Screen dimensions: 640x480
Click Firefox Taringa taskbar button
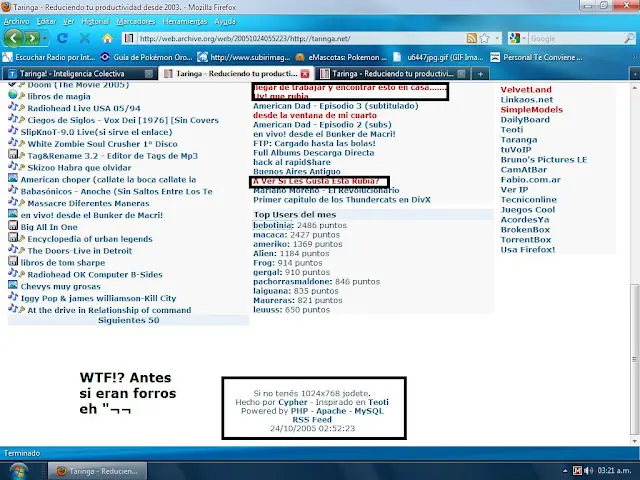coord(97,471)
